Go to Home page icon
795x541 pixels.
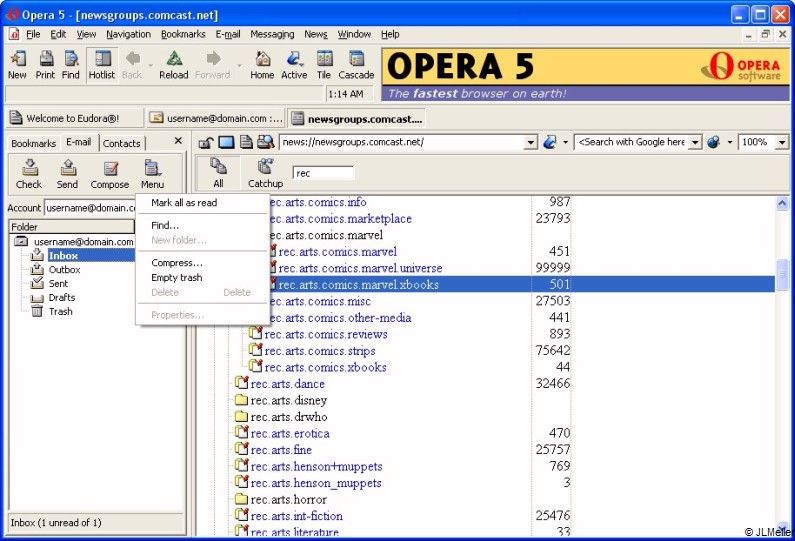click(x=262, y=65)
